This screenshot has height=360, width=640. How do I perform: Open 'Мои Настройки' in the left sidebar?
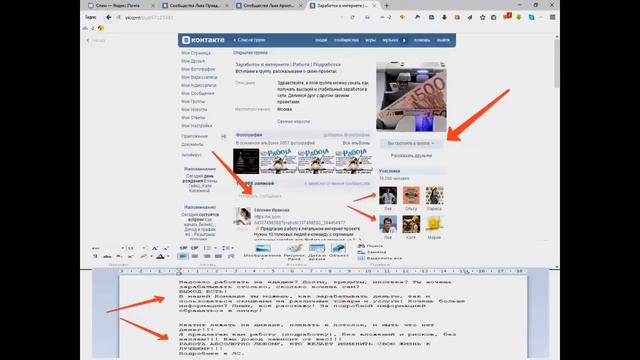[197, 126]
